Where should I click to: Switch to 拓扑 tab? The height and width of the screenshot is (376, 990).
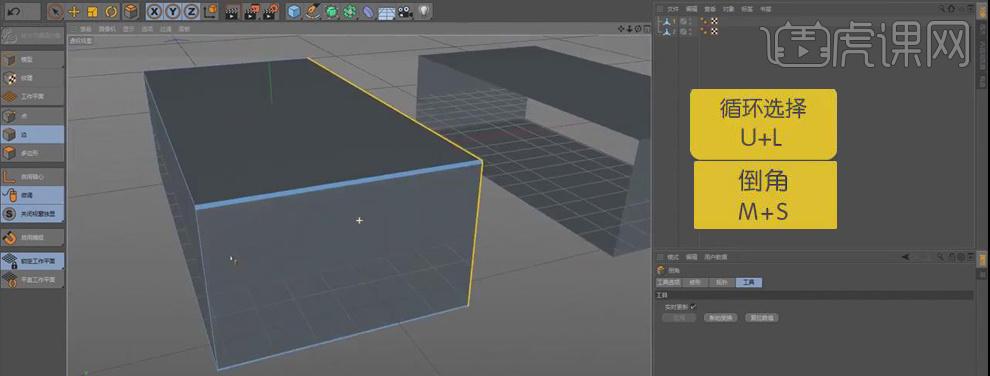click(x=722, y=283)
